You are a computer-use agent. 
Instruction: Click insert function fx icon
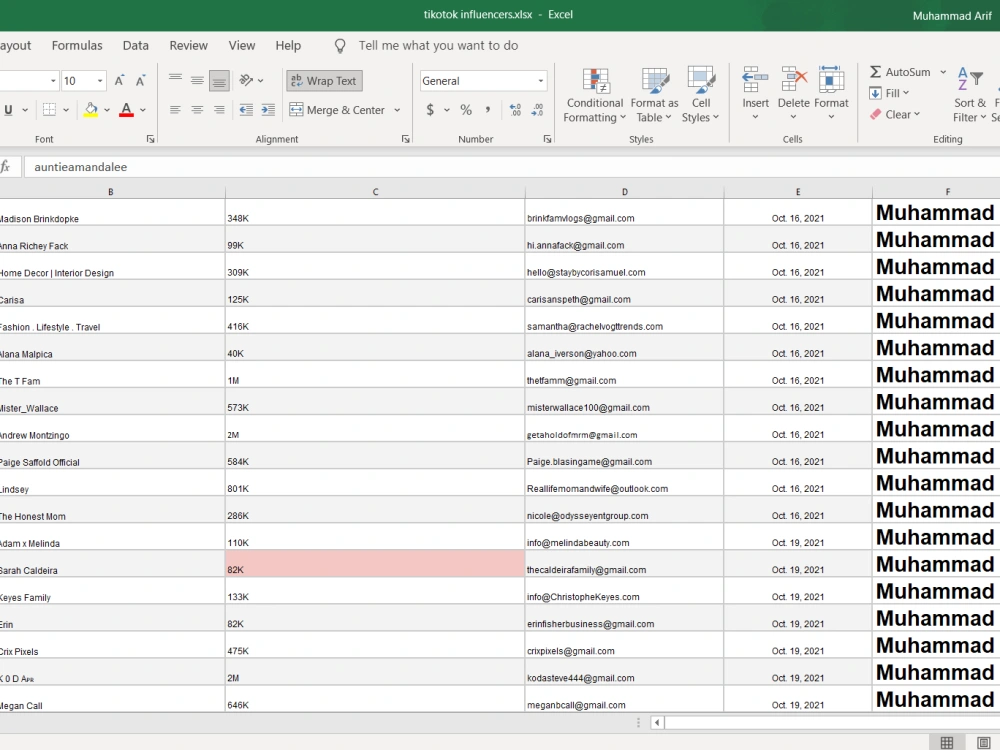coord(6,167)
